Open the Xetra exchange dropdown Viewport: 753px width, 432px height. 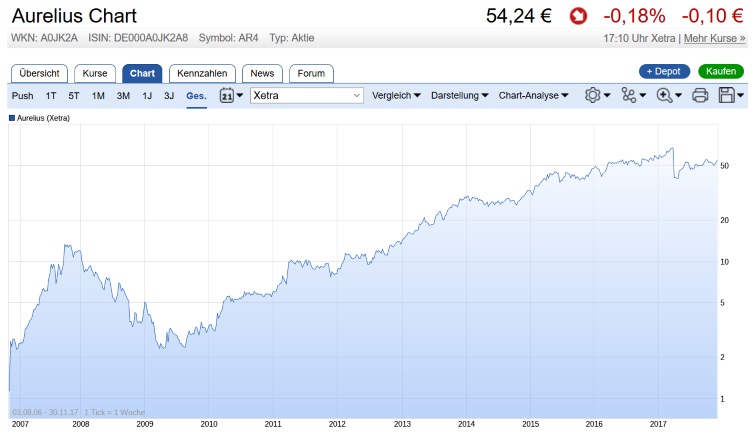(306, 95)
